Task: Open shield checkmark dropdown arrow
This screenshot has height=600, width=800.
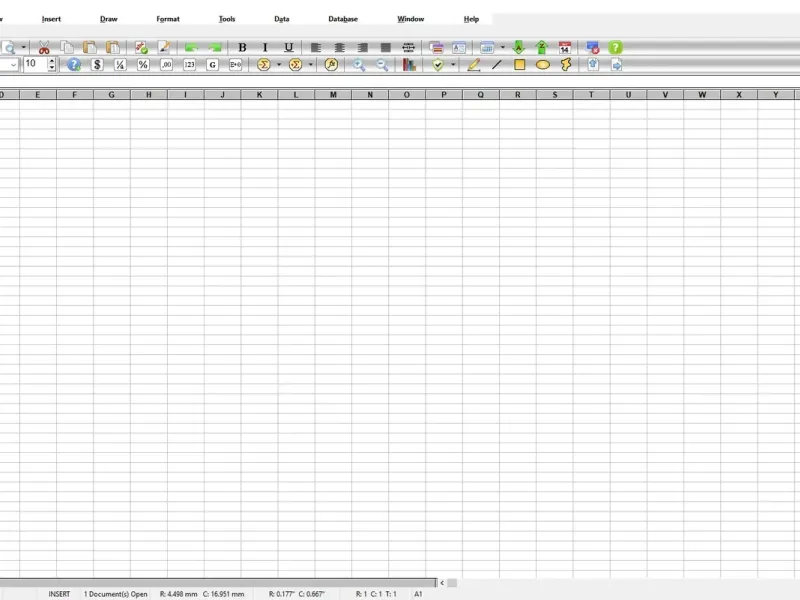Action: pyautogui.click(x=453, y=65)
